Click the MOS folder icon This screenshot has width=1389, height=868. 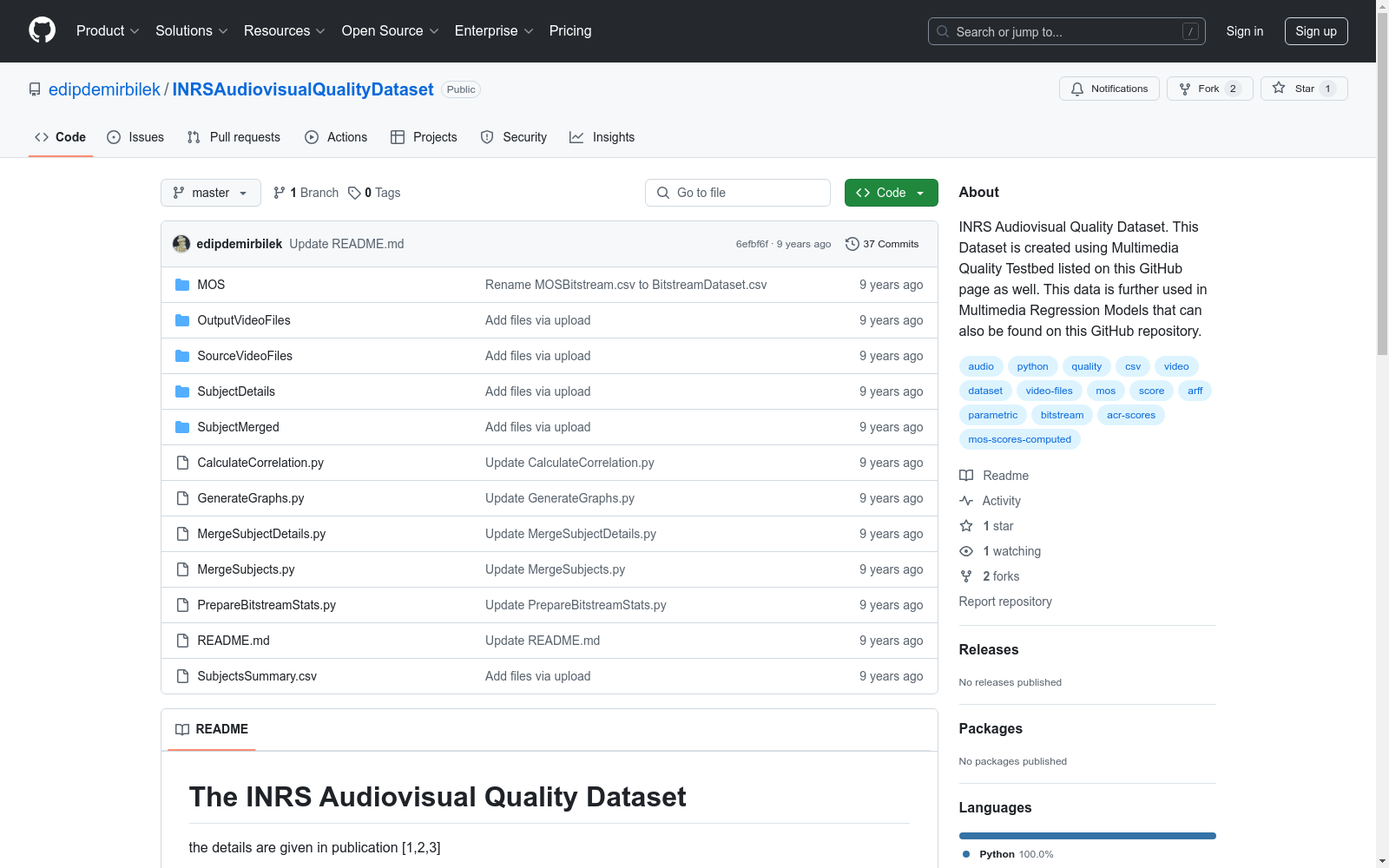point(182,285)
